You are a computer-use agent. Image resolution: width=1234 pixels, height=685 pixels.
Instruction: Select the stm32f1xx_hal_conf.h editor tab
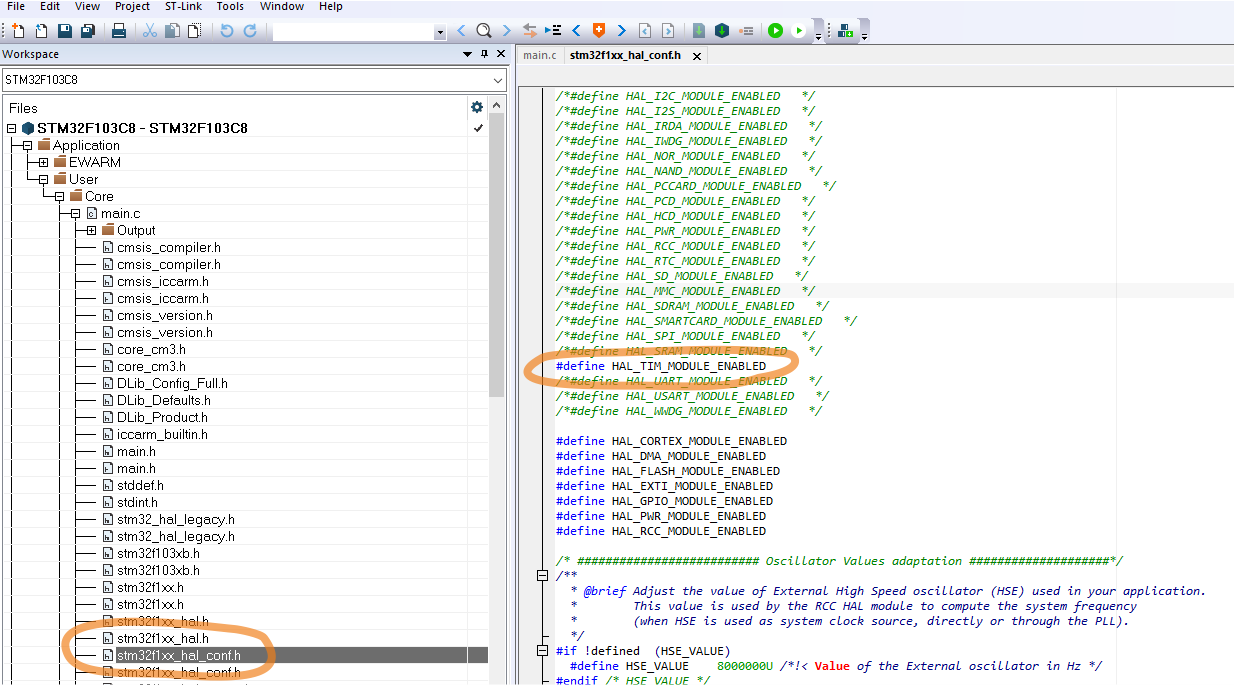(x=626, y=55)
